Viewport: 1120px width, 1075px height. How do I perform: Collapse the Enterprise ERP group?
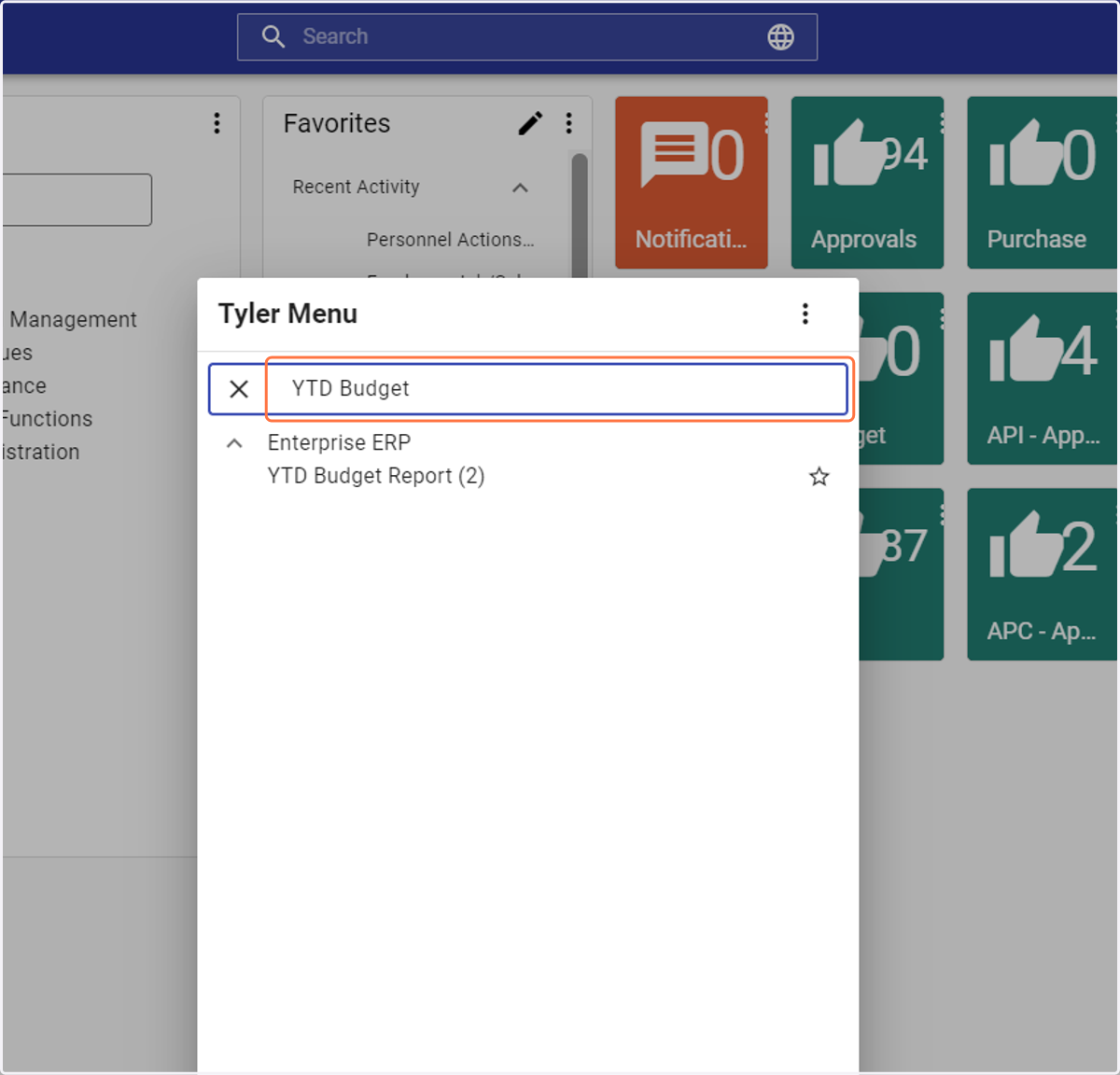click(x=234, y=443)
